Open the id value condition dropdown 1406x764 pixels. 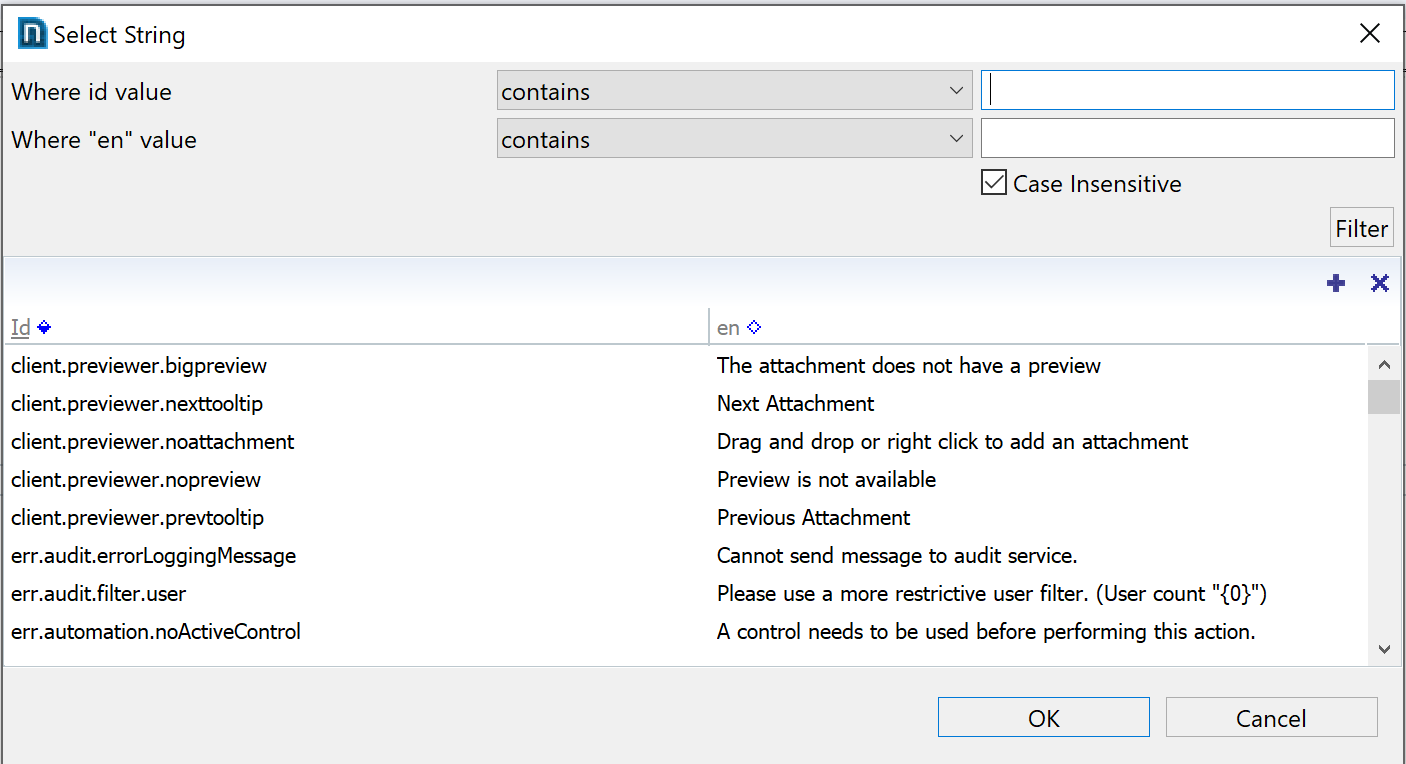[x=734, y=91]
